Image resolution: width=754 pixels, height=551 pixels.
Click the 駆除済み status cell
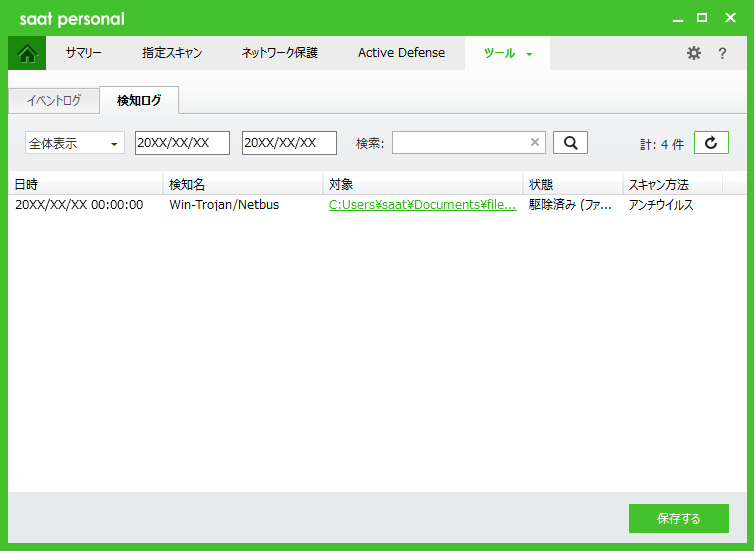point(570,205)
